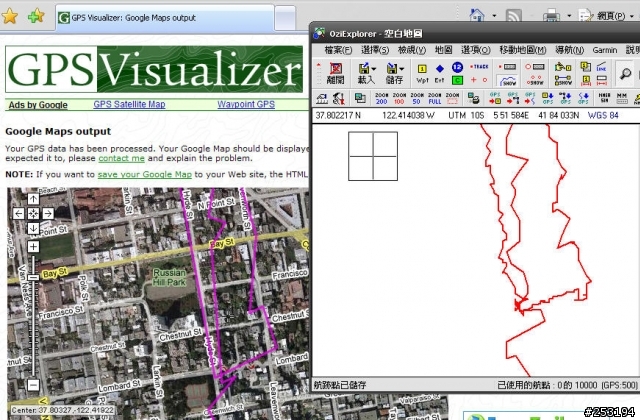This screenshot has height=420, width=640.
Task: Click the green C map comment icon
Action: pyautogui.click(x=457, y=80)
